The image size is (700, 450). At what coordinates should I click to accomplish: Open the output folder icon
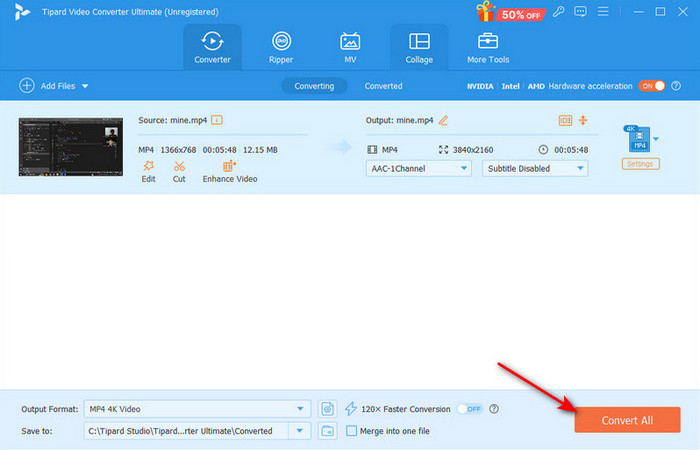click(327, 431)
